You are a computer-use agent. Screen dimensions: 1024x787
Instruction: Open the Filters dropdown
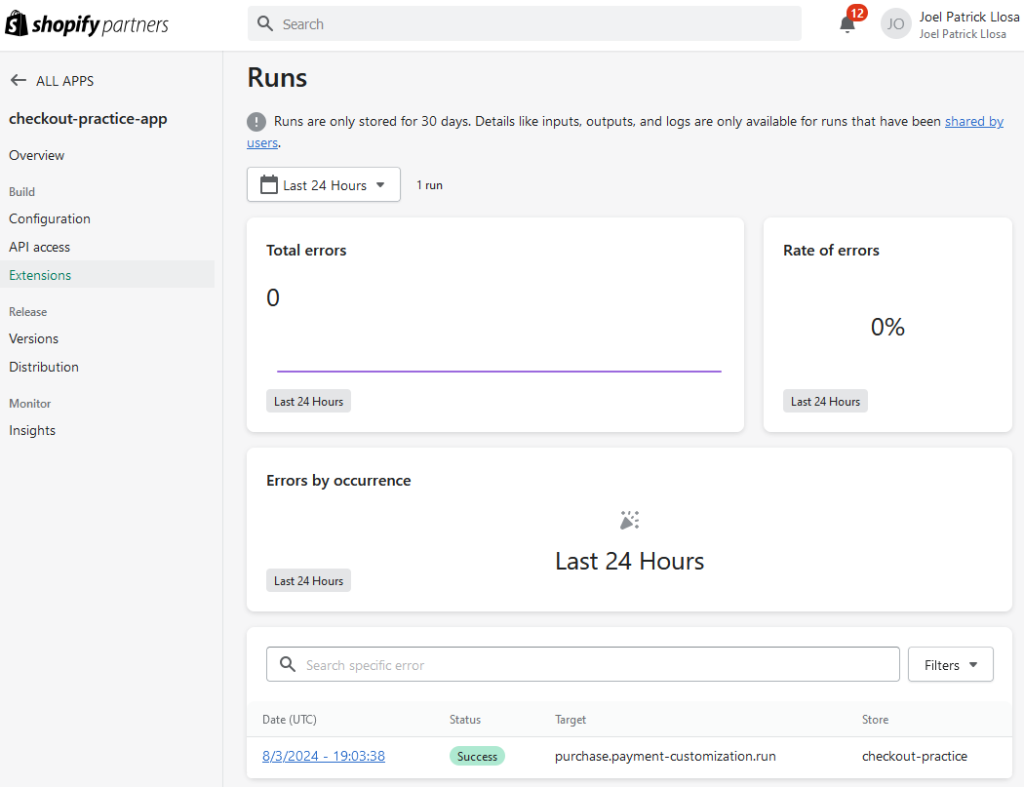tap(950, 665)
